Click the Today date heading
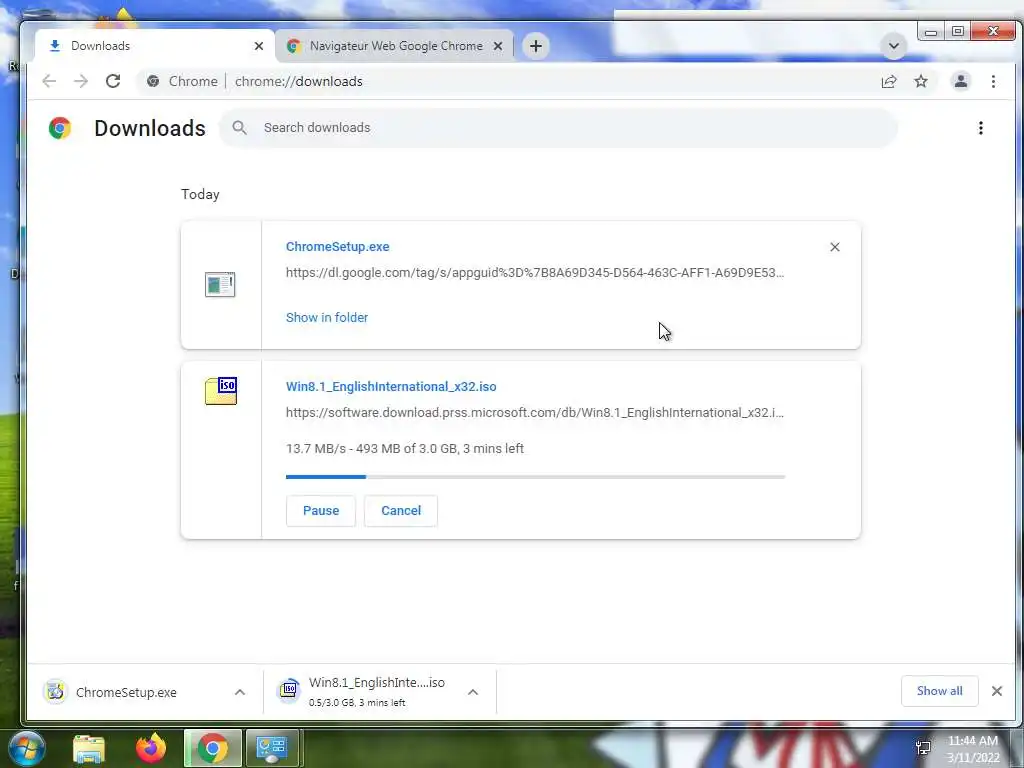This screenshot has height=768, width=1024. tap(200, 195)
